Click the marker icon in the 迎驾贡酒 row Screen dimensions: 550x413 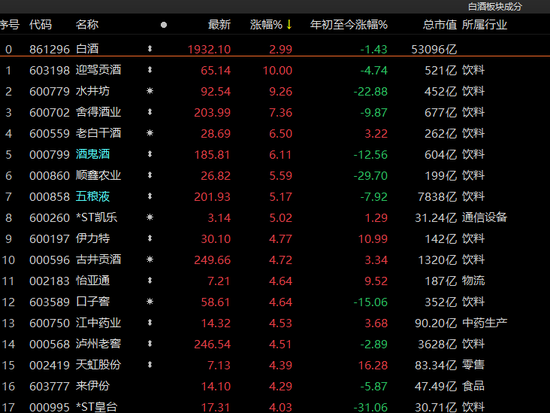(x=150, y=70)
